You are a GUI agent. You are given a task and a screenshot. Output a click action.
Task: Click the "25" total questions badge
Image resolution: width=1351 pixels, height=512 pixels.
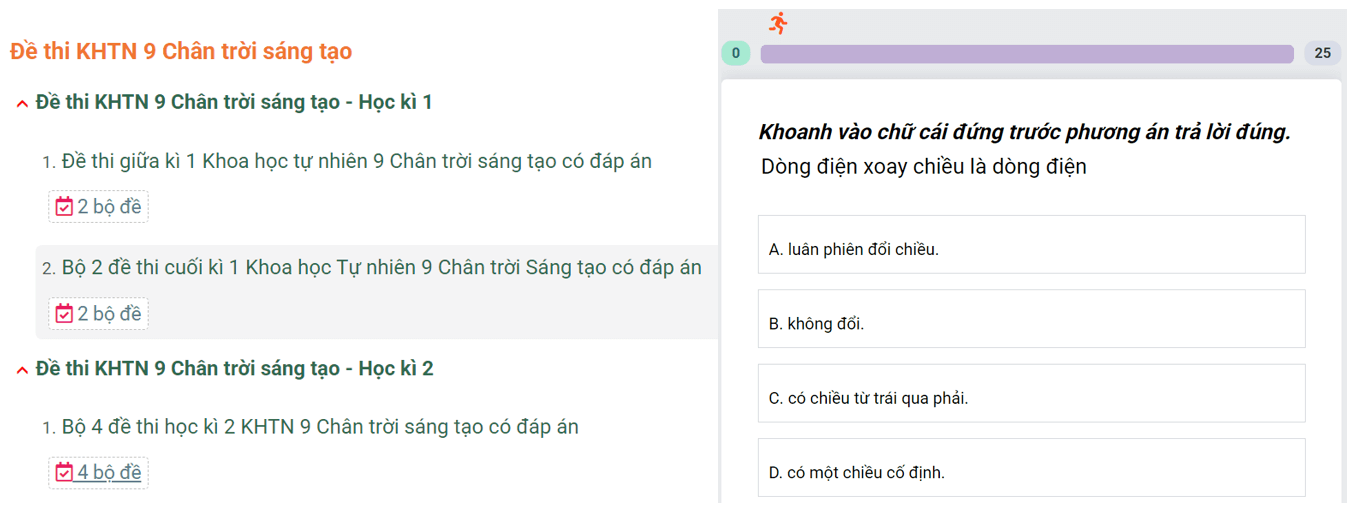click(x=1322, y=54)
